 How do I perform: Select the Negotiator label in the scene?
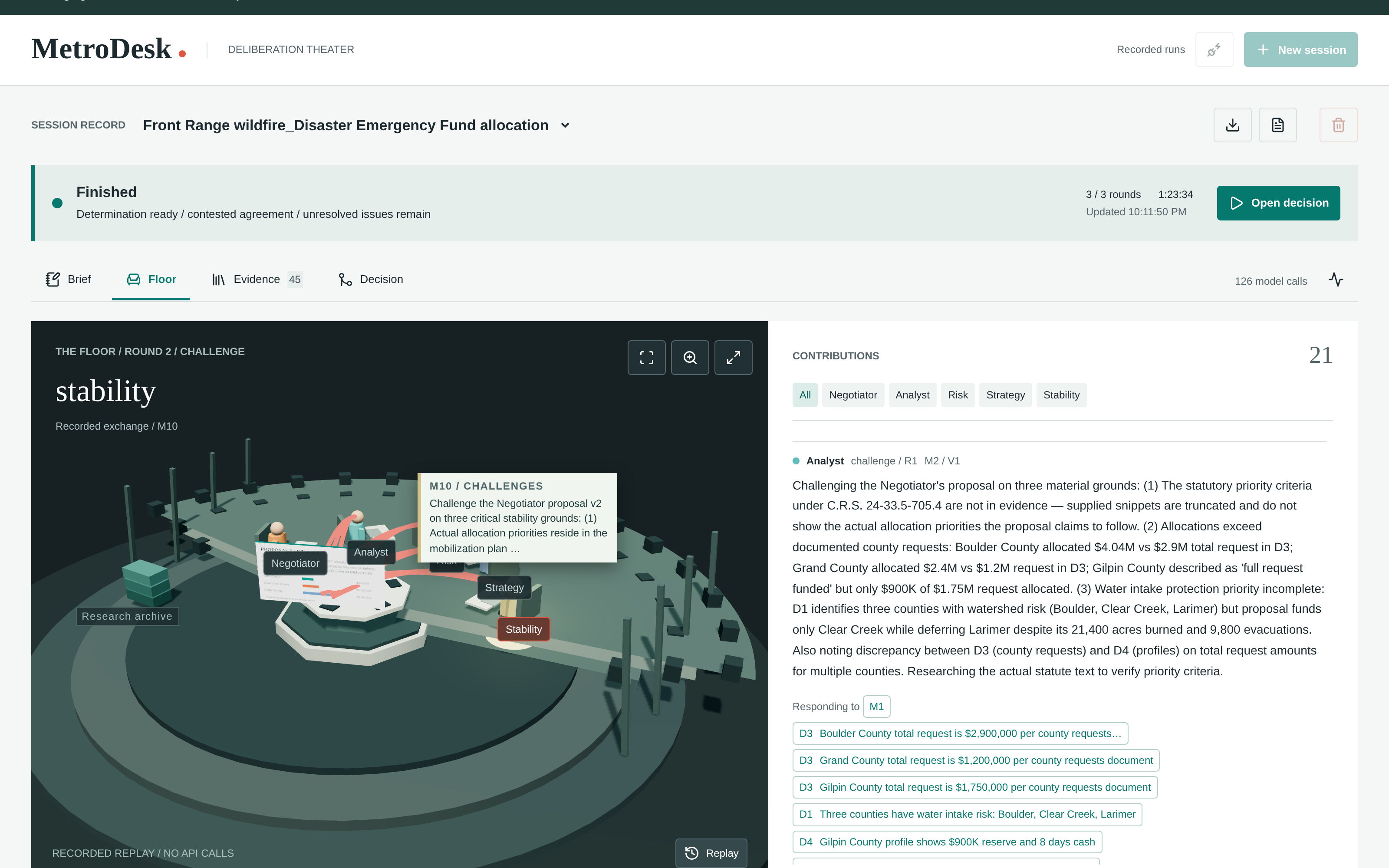pyautogui.click(x=295, y=563)
